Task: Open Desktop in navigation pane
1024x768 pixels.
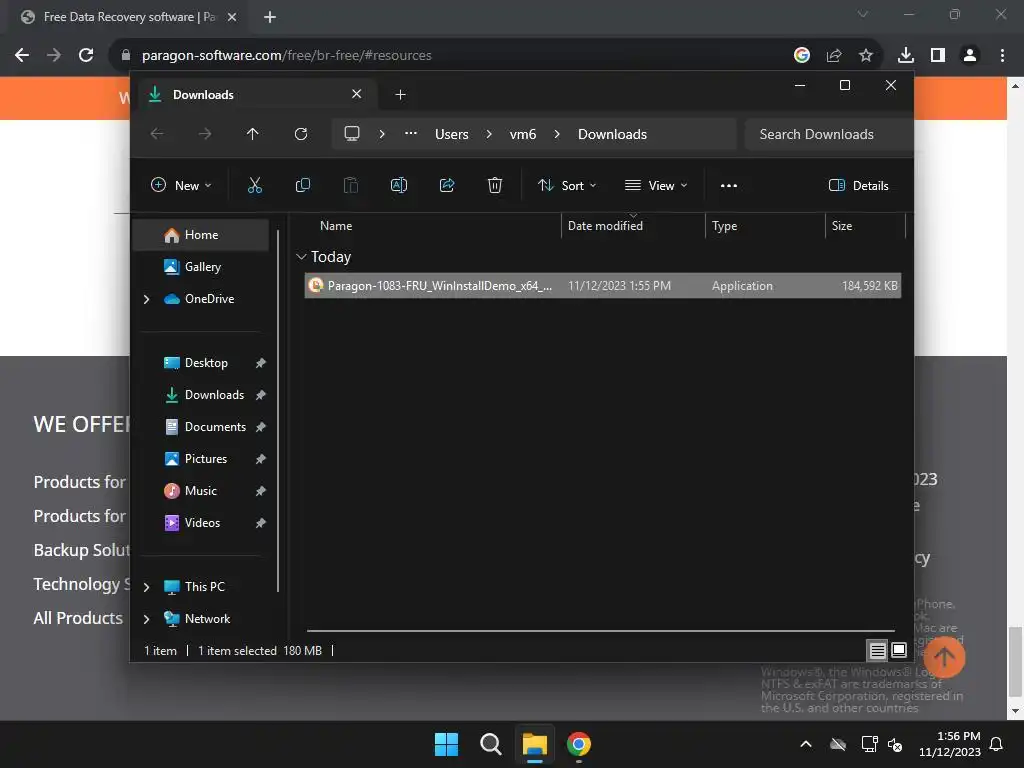Action: click(x=200, y=362)
